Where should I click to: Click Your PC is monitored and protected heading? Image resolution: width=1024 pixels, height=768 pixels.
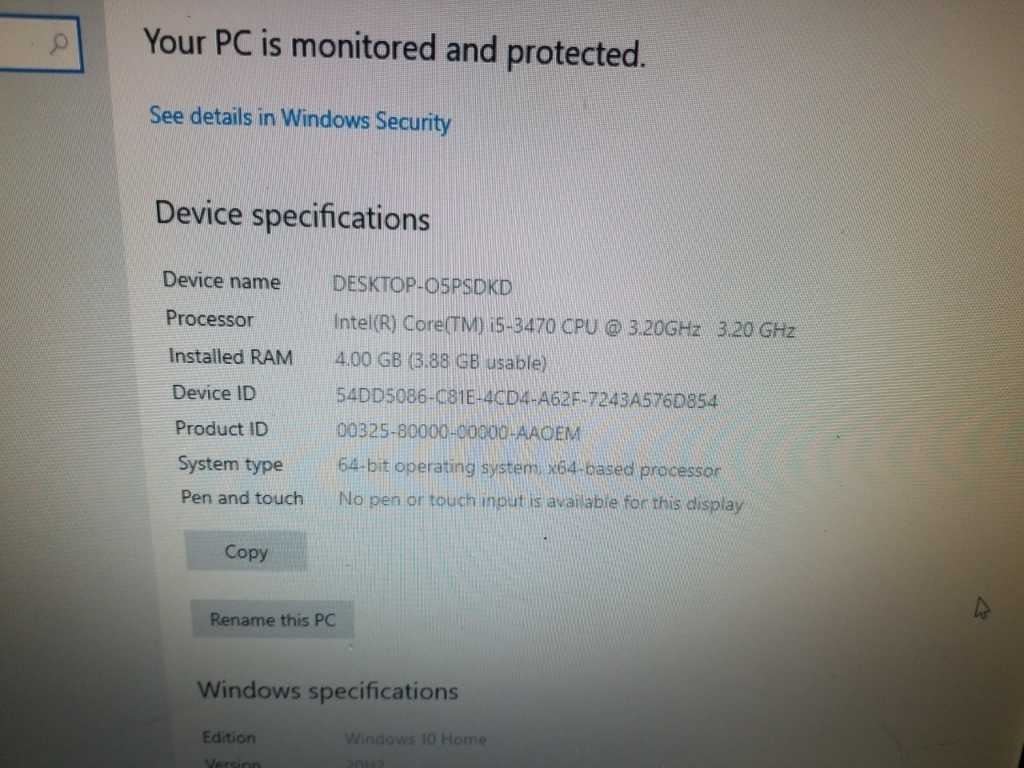click(394, 48)
